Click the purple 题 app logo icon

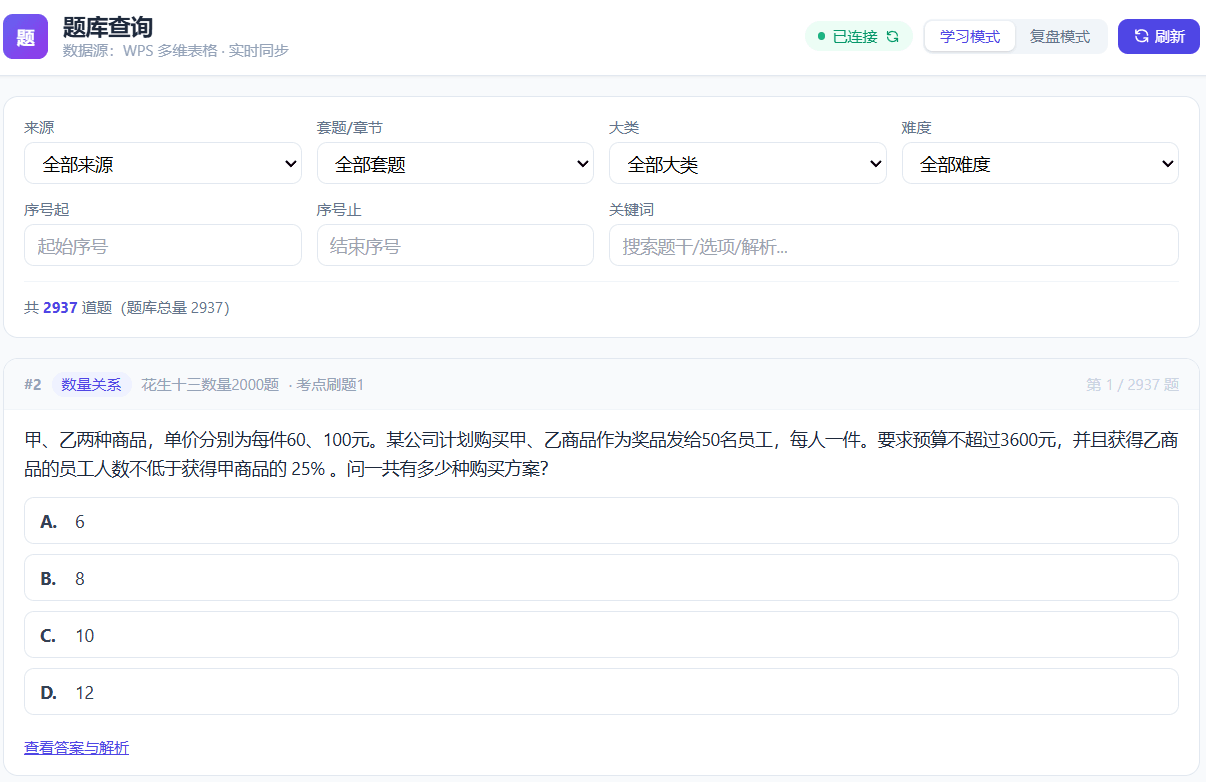click(x=25, y=37)
